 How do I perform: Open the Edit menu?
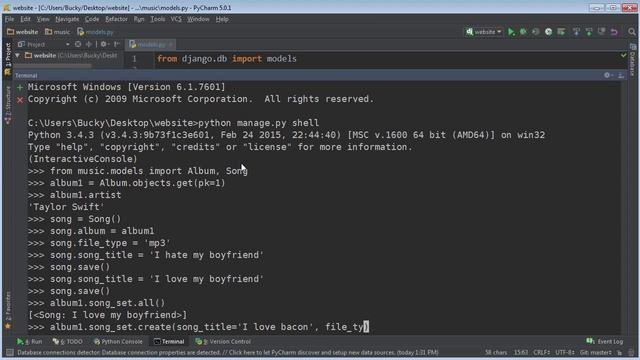point(25,19)
